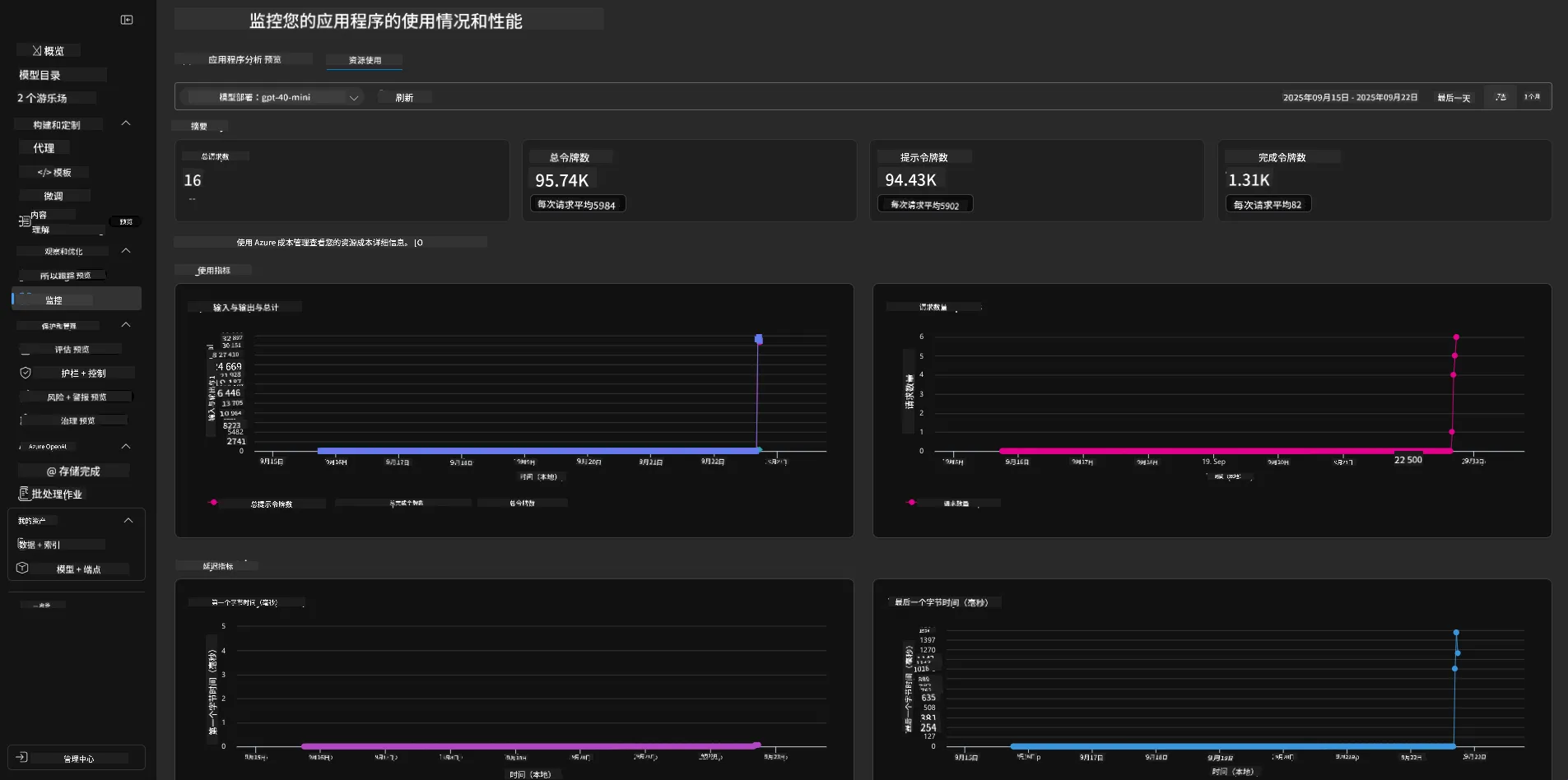Open 批处理作业 via its document icon
Image resolution: width=1568 pixels, height=780 pixels.
click(x=24, y=494)
